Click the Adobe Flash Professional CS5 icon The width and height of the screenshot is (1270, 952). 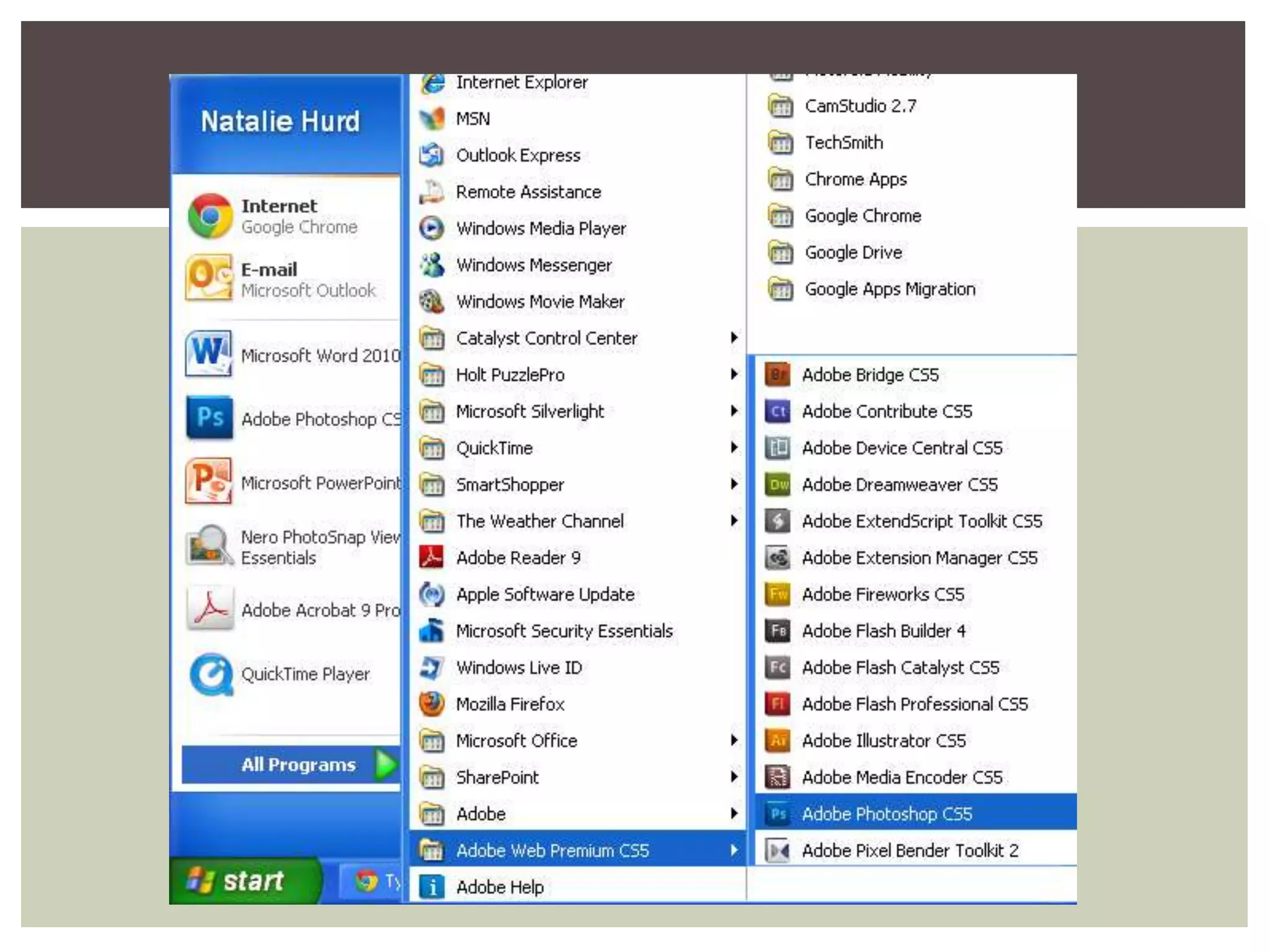pyautogui.click(x=778, y=704)
